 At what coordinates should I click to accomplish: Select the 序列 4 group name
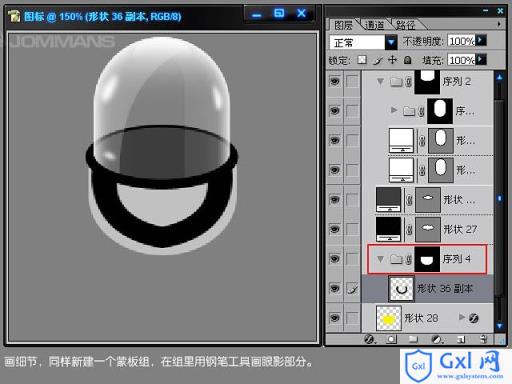(457, 259)
